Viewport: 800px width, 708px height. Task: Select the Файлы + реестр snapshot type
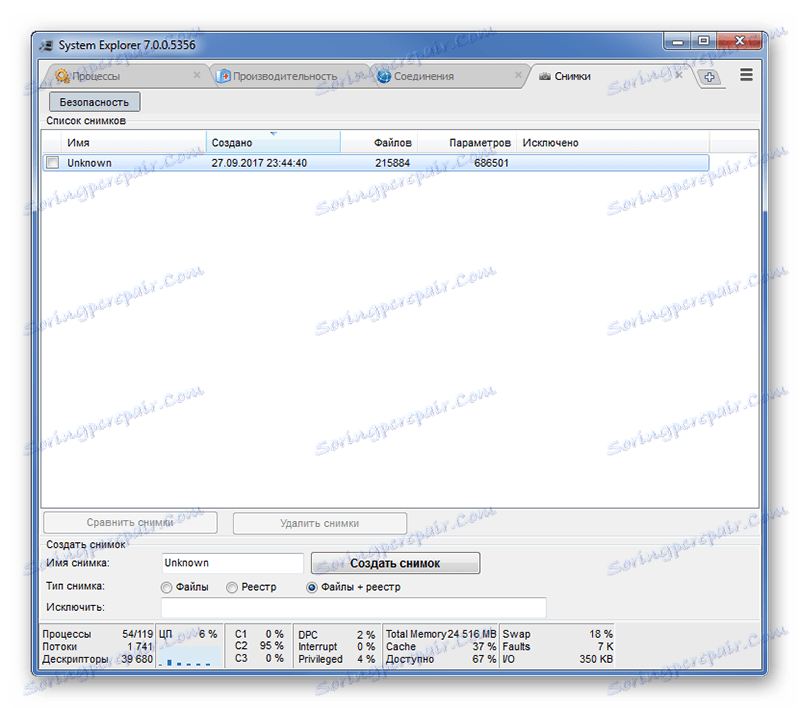[354, 587]
